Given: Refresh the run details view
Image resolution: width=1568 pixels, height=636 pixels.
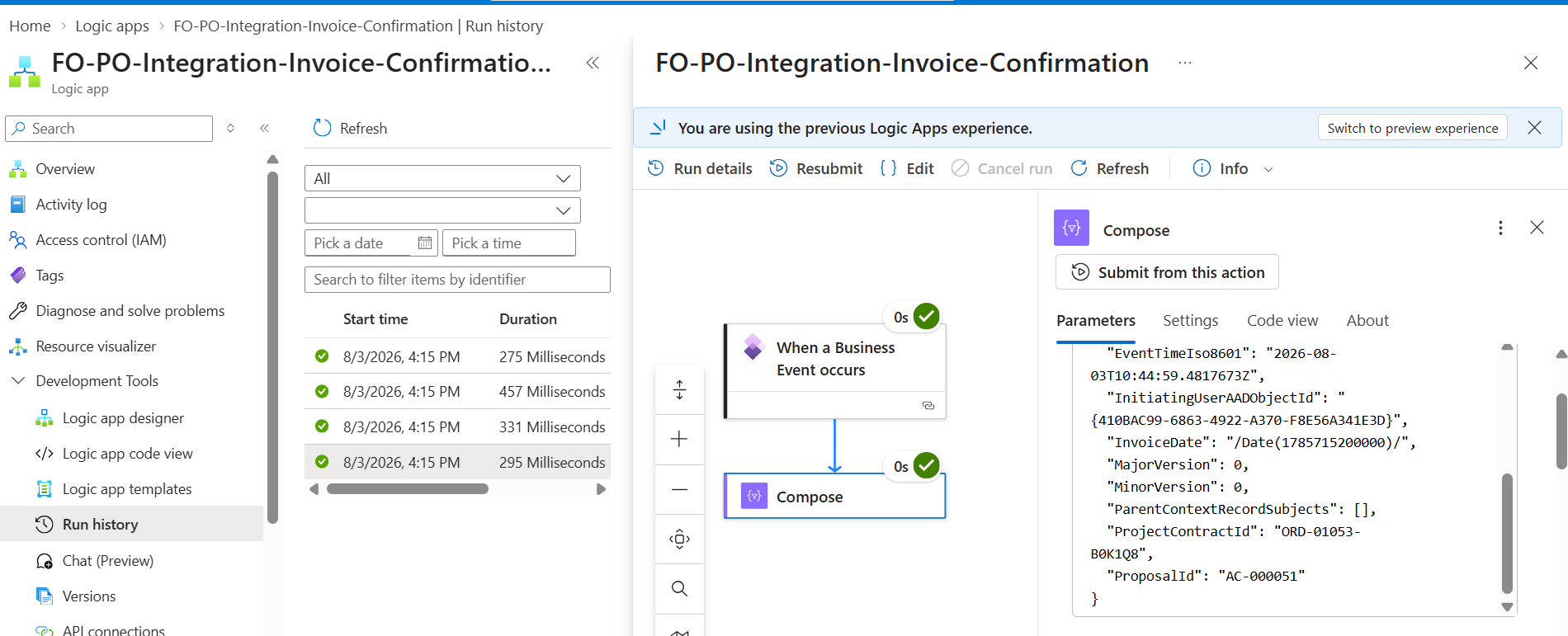Looking at the screenshot, I should (x=1109, y=168).
